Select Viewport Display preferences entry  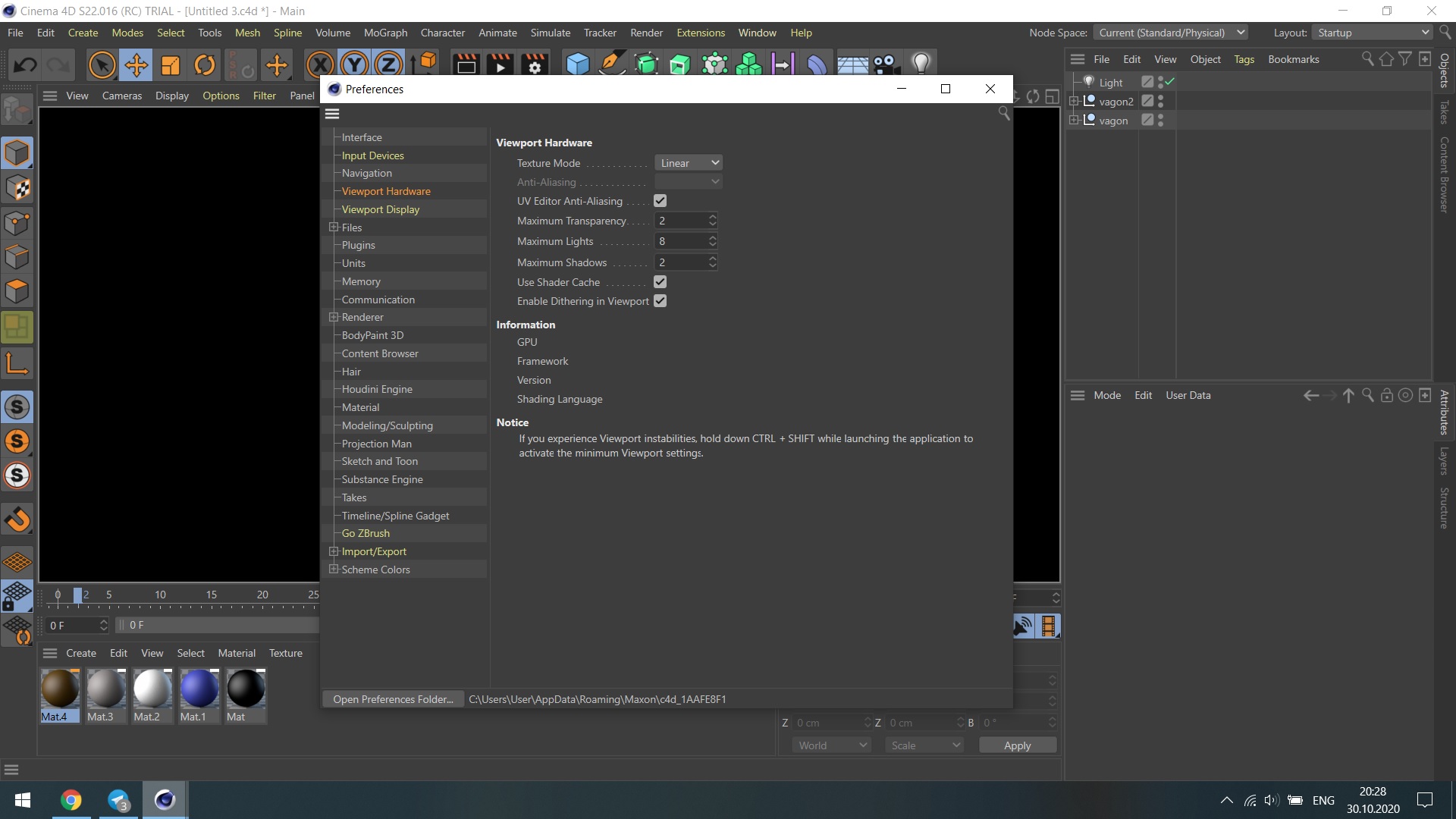(x=380, y=209)
